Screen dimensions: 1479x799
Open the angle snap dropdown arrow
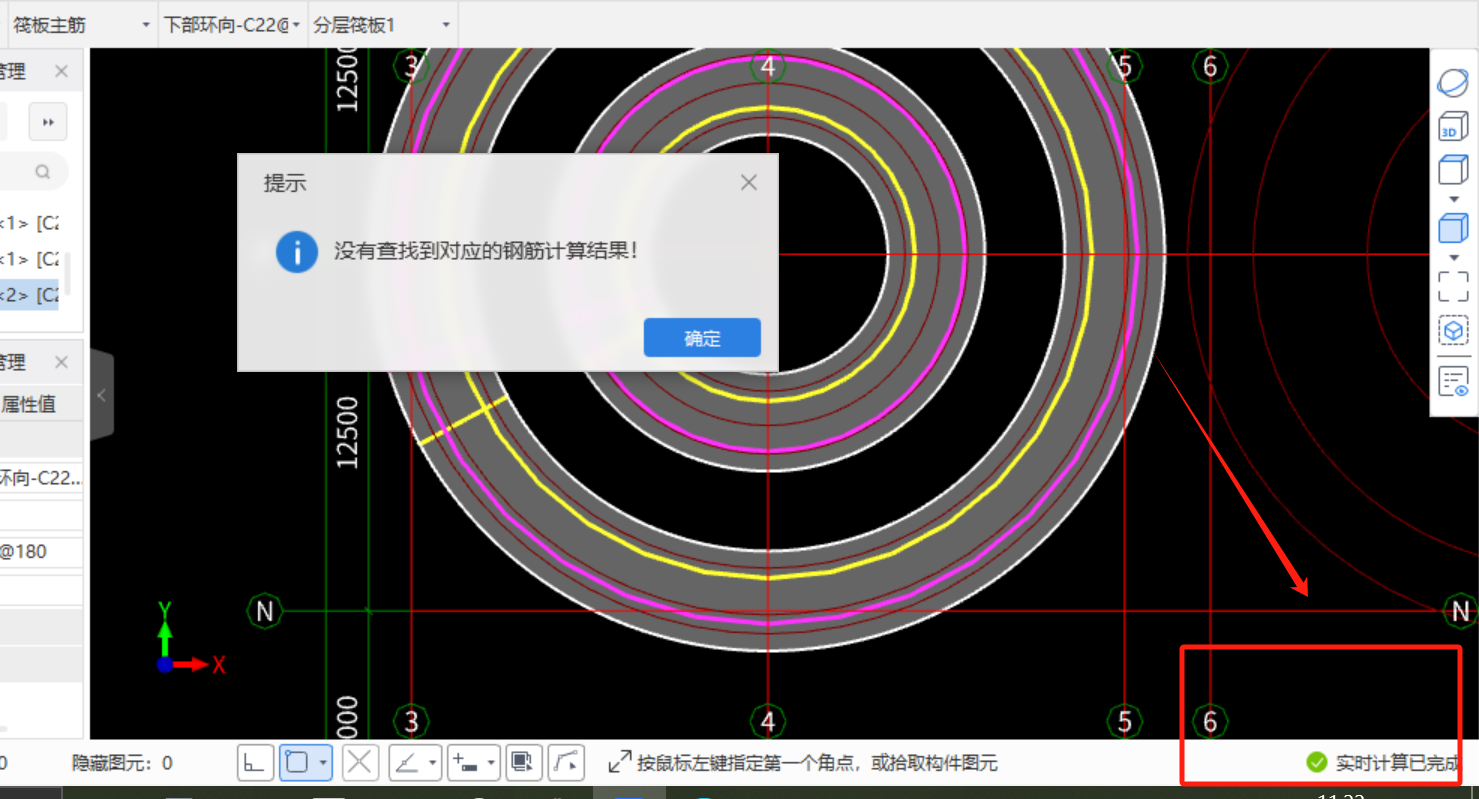[x=432, y=763]
